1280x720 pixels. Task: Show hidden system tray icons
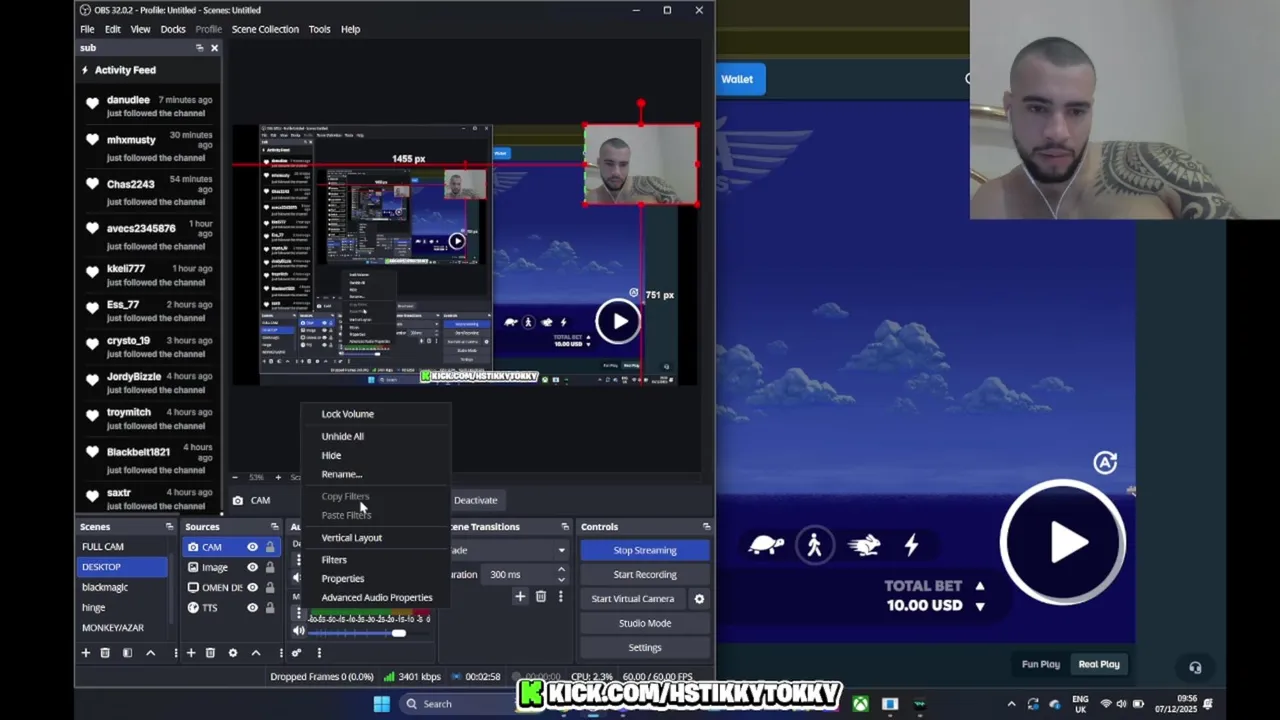click(x=1011, y=704)
